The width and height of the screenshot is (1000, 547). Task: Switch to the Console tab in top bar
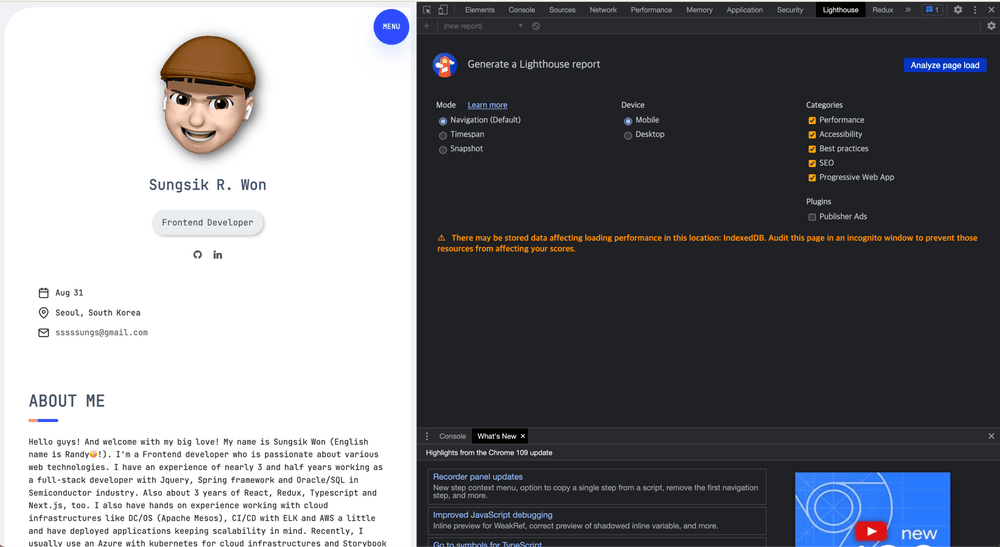coord(522,10)
